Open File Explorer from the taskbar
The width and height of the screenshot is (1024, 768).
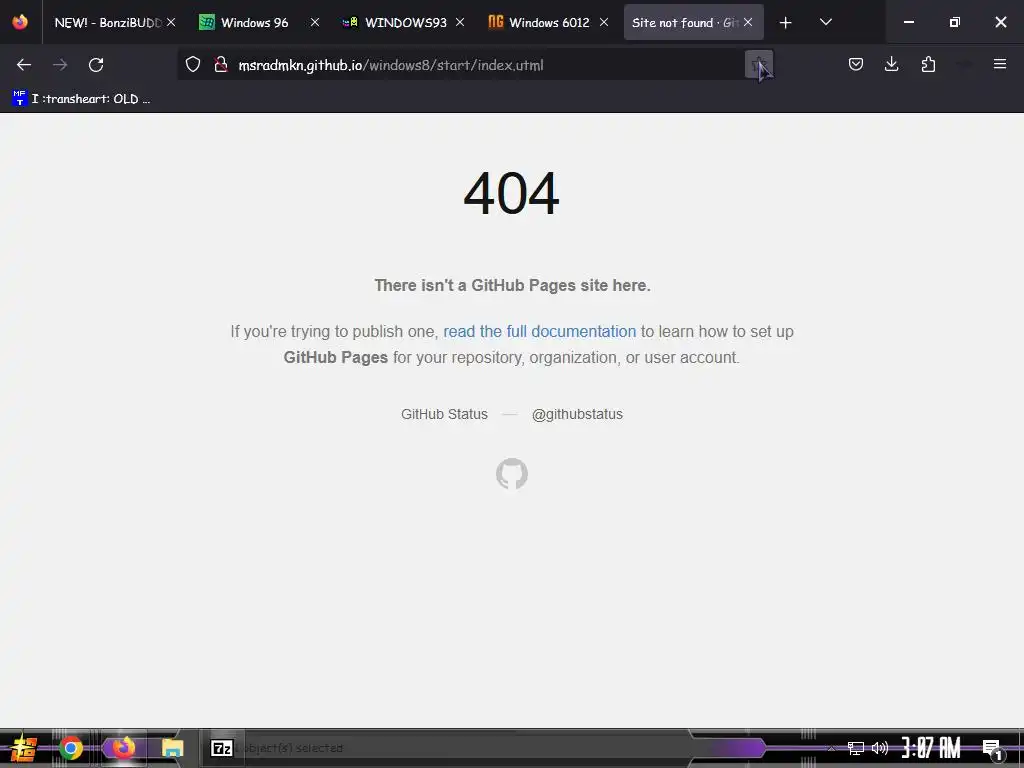pyautogui.click(x=172, y=748)
